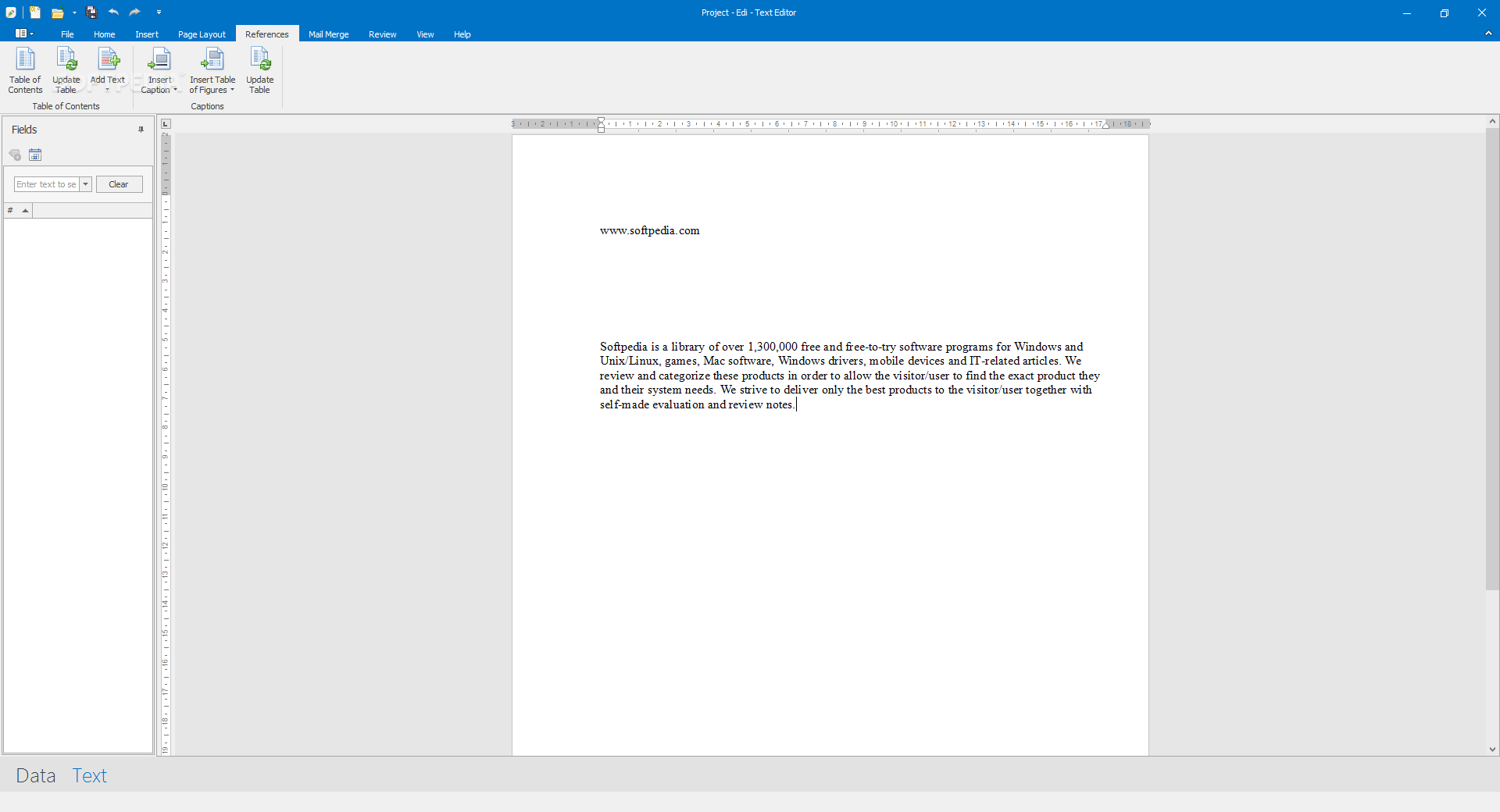1500x812 pixels.
Task: Click the Undo arrow
Action: point(114,12)
